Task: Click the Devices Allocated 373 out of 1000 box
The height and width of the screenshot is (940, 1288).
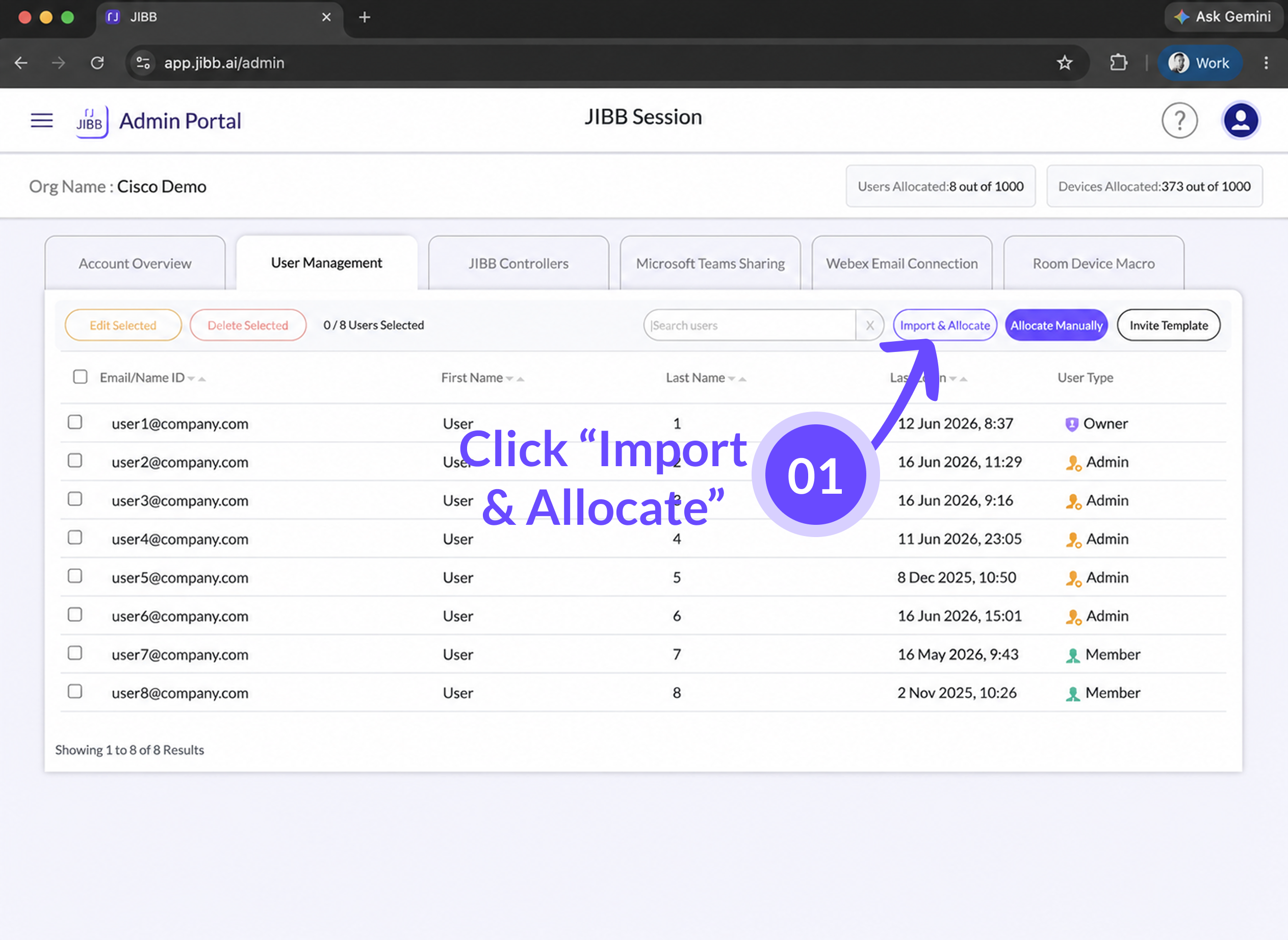Action: click(1154, 186)
